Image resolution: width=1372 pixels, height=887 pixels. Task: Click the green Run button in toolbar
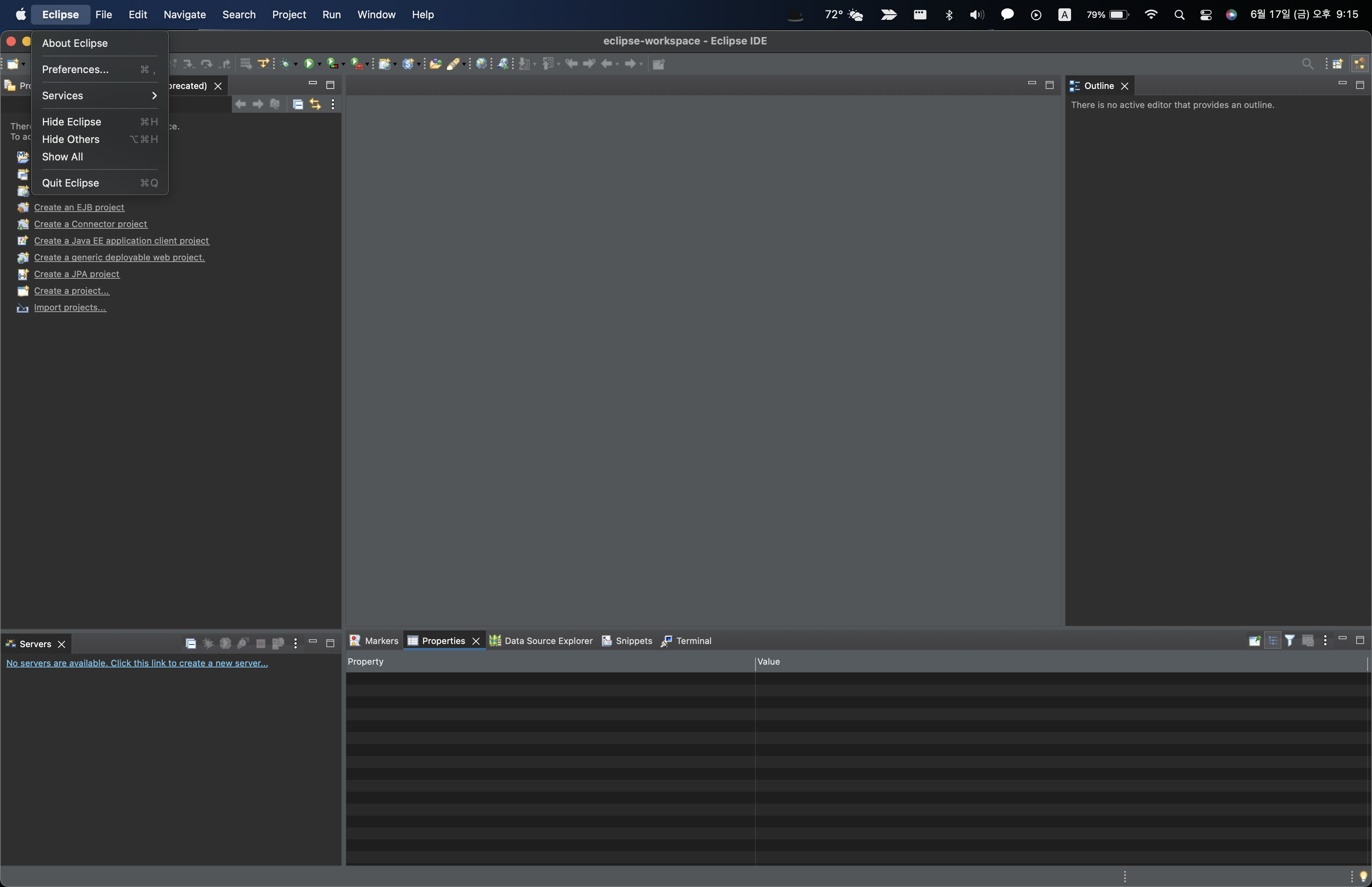click(308, 64)
